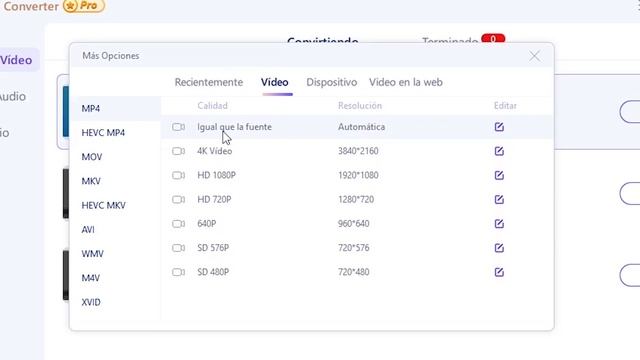Image resolution: width=640 pixels, height=360 pixels.
Task: Open the Video en la web tab
Action: click(406, 82)
